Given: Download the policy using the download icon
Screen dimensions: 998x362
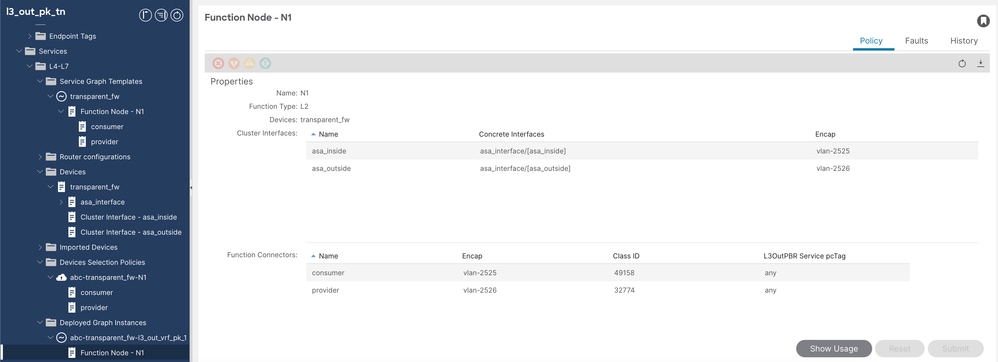Looking at the screenshot, I should pos(981,64).
